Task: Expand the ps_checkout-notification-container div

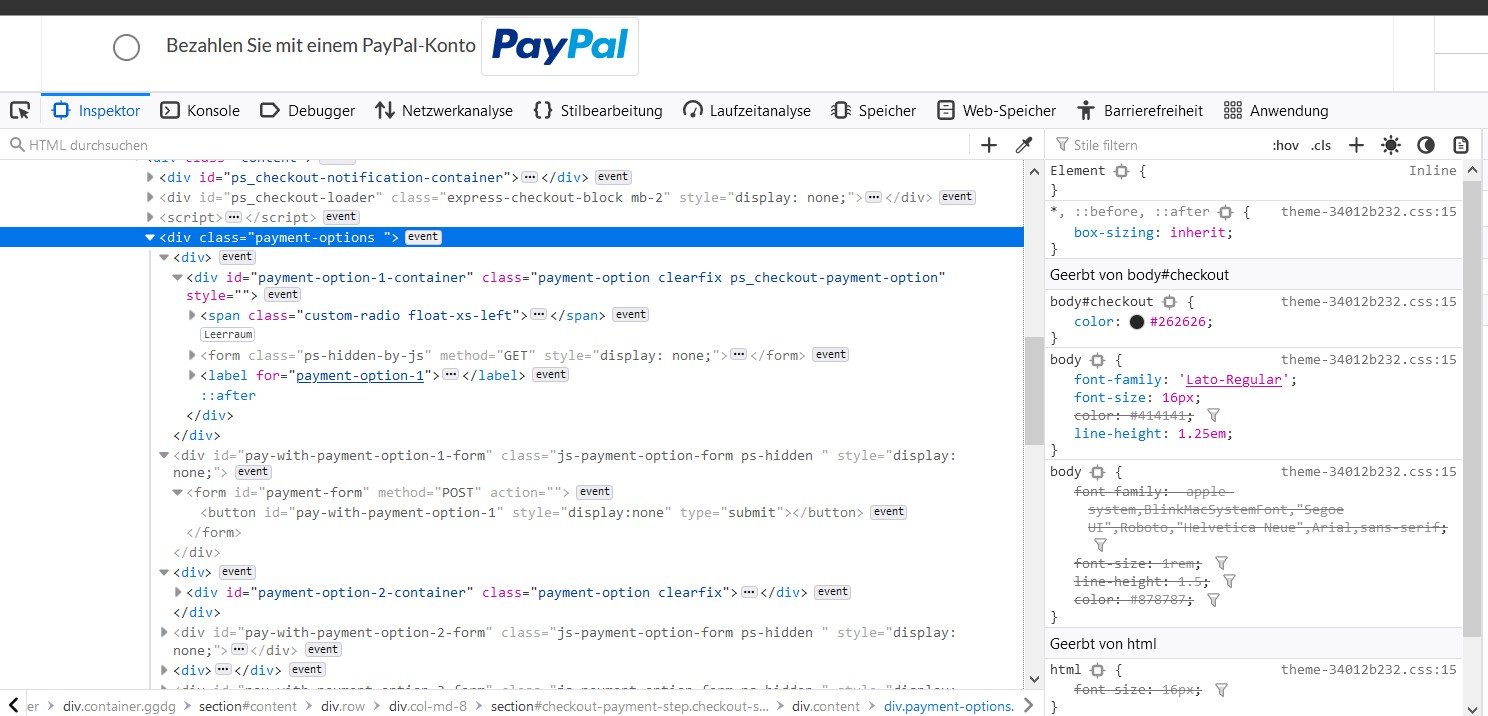Action: 151,177
